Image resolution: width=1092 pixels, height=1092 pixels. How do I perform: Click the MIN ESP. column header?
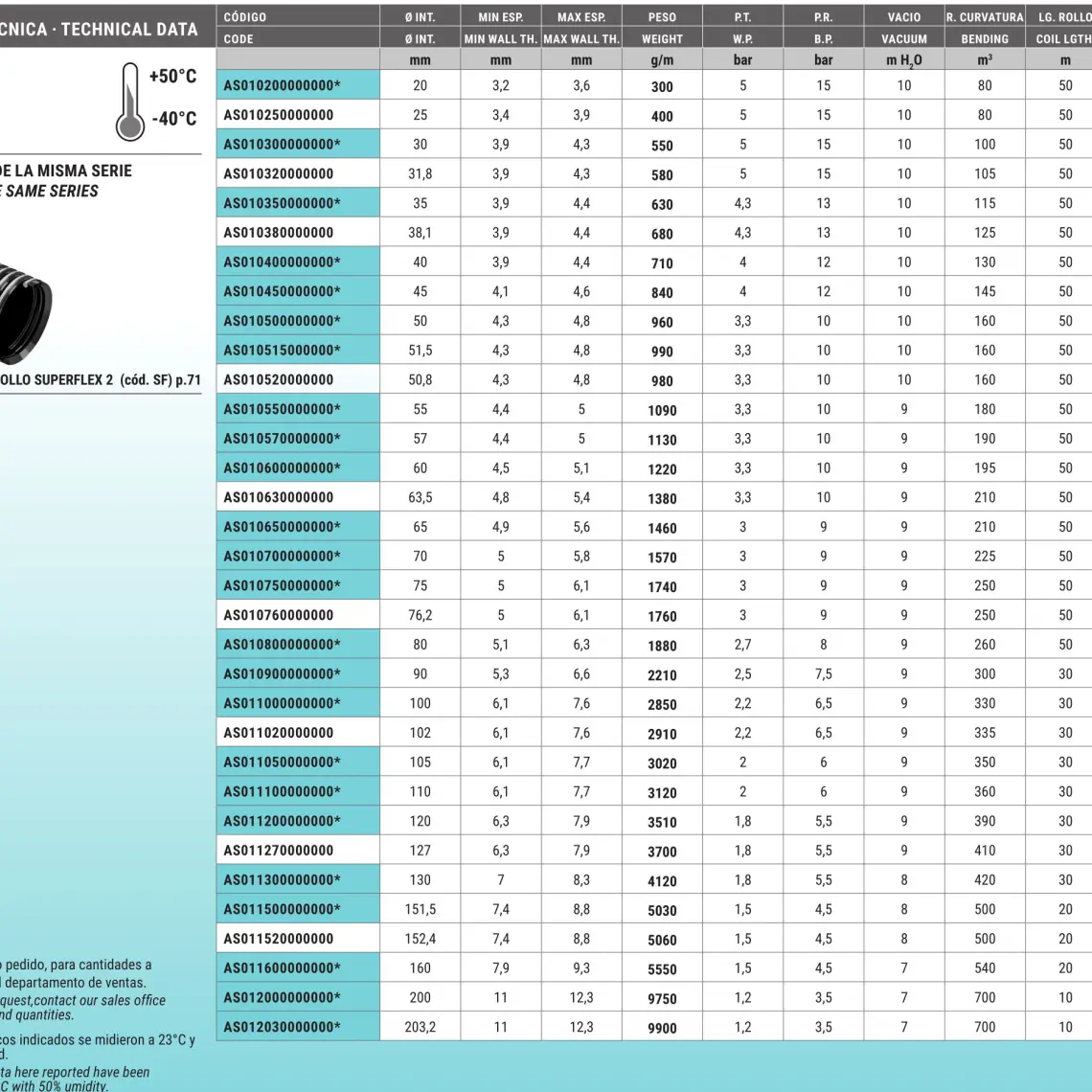point(500,17)
